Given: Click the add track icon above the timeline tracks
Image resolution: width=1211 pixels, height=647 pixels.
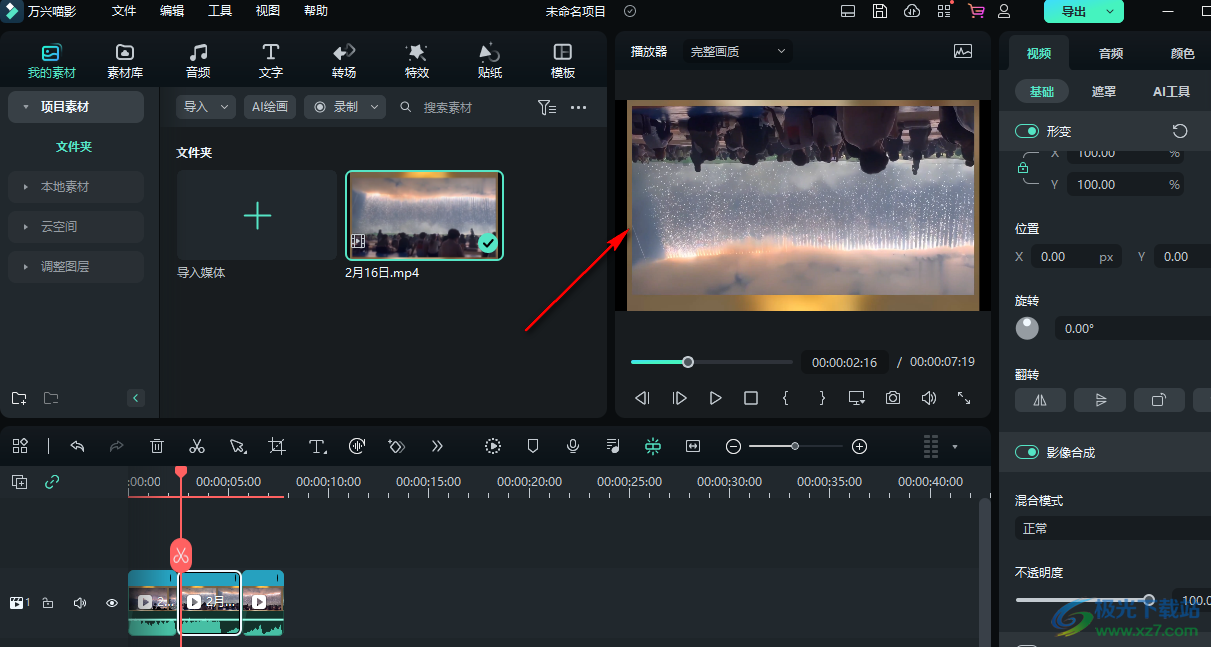Looking at the screenshot, I should click(19, 482).
